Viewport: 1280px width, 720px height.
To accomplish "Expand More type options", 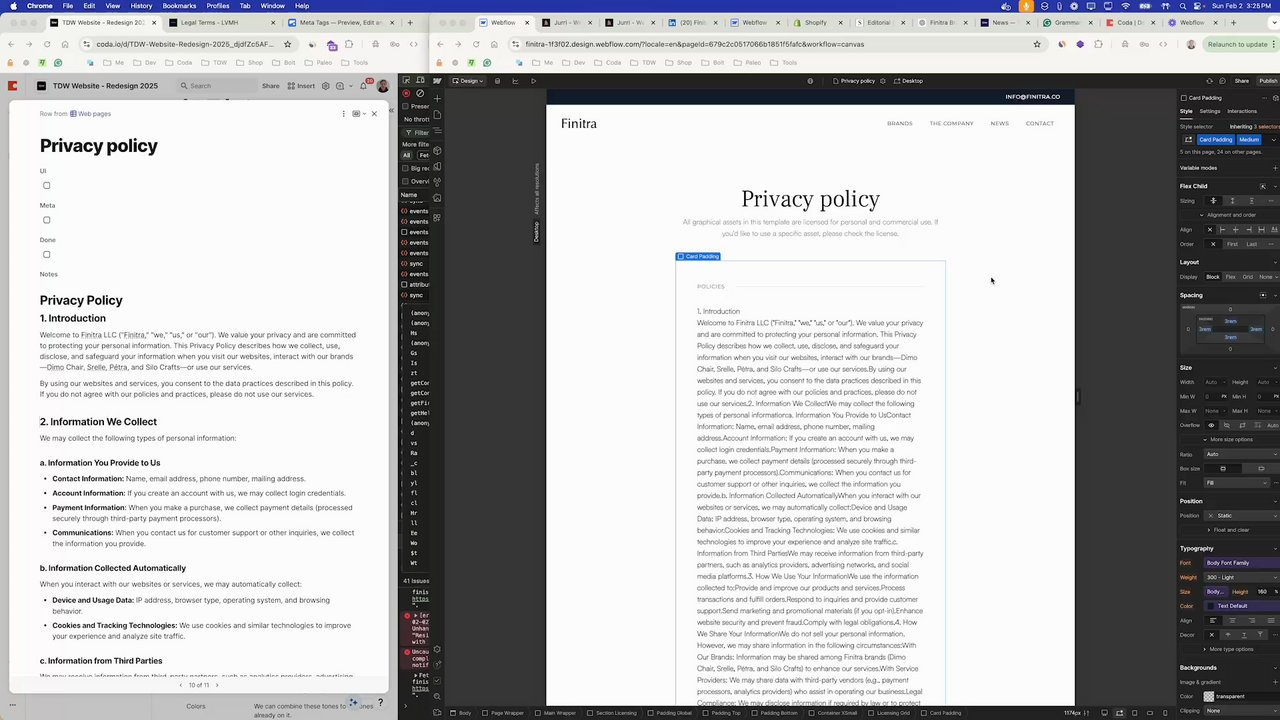I will [x=1229, y=649].
